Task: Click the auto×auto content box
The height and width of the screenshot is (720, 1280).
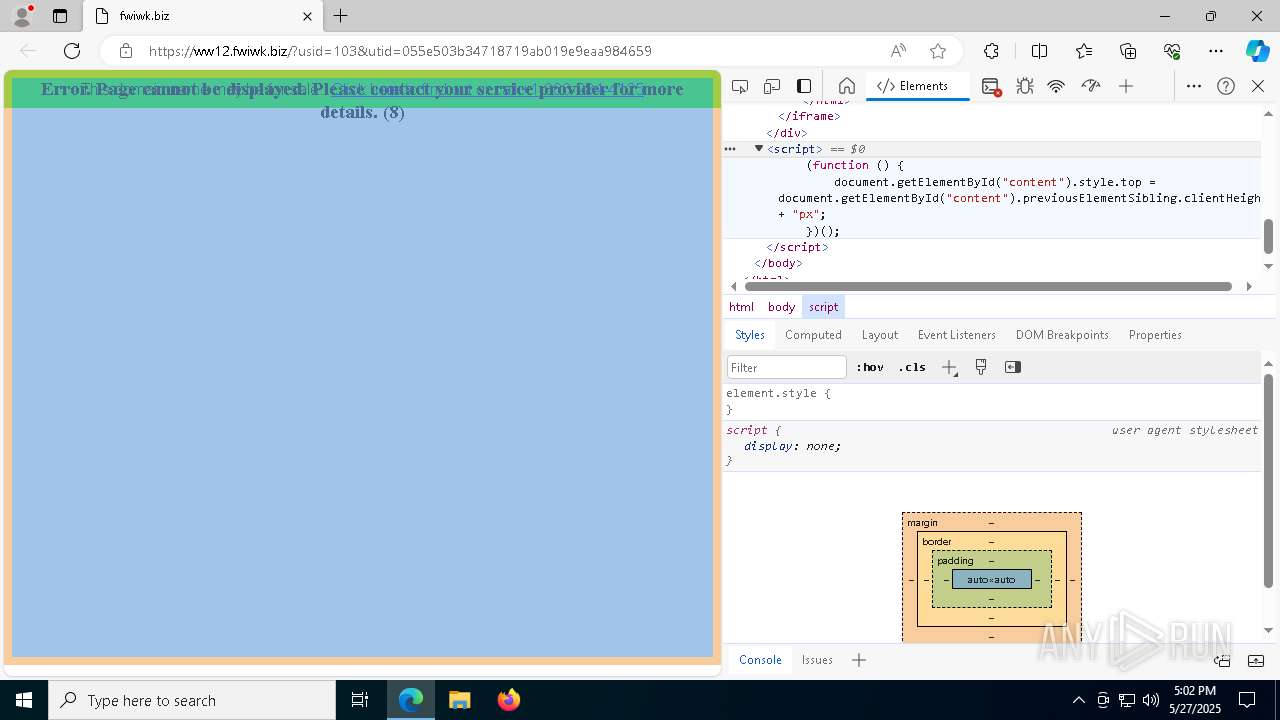Action: click(x=991, y=580)
